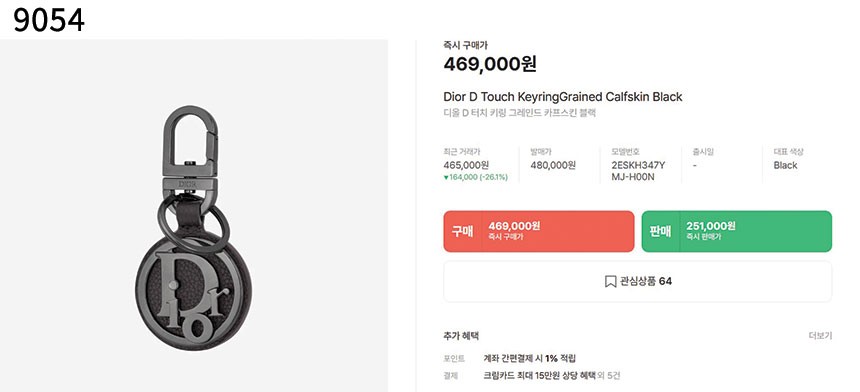
Task: Click the 관심상품 64 wishlist button
Action: pyautogui.click(x=638, y=282)
